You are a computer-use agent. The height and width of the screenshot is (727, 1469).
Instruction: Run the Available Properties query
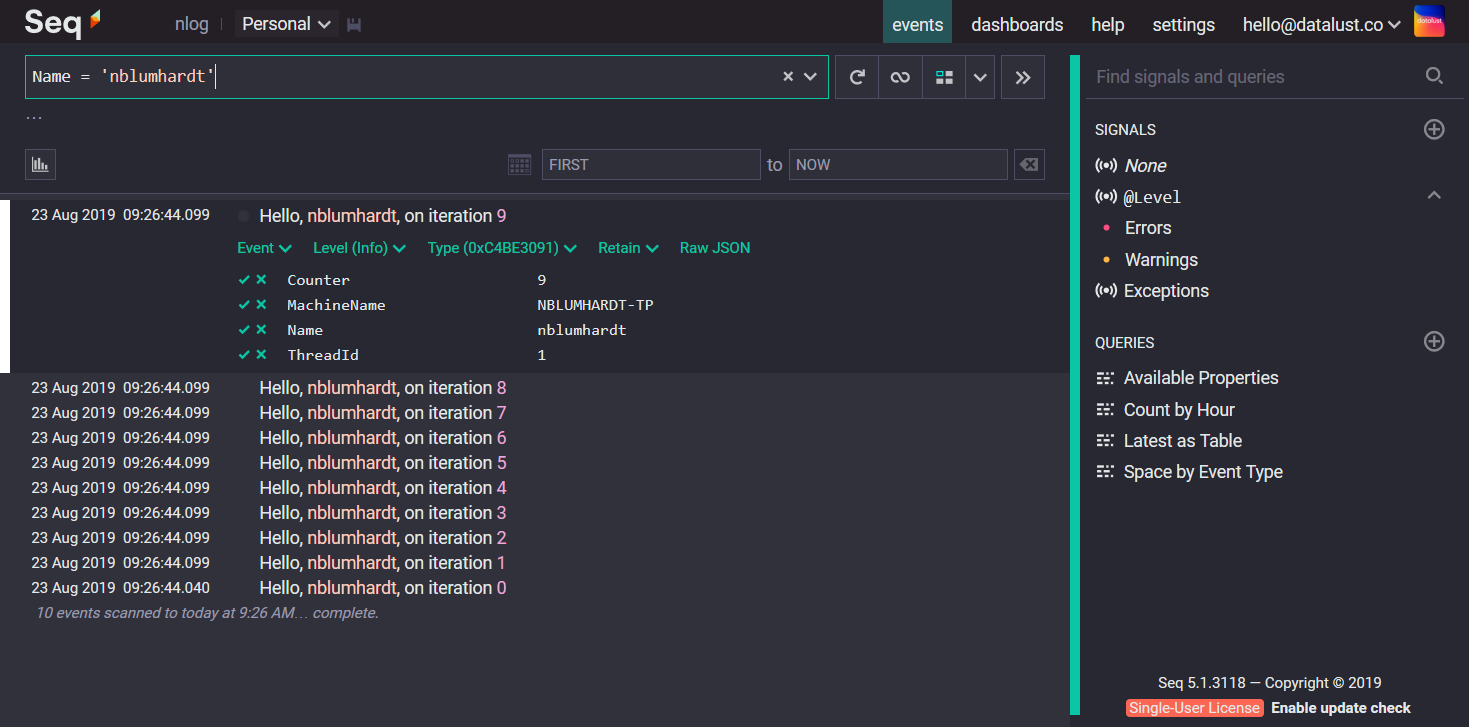(1201, 378)
